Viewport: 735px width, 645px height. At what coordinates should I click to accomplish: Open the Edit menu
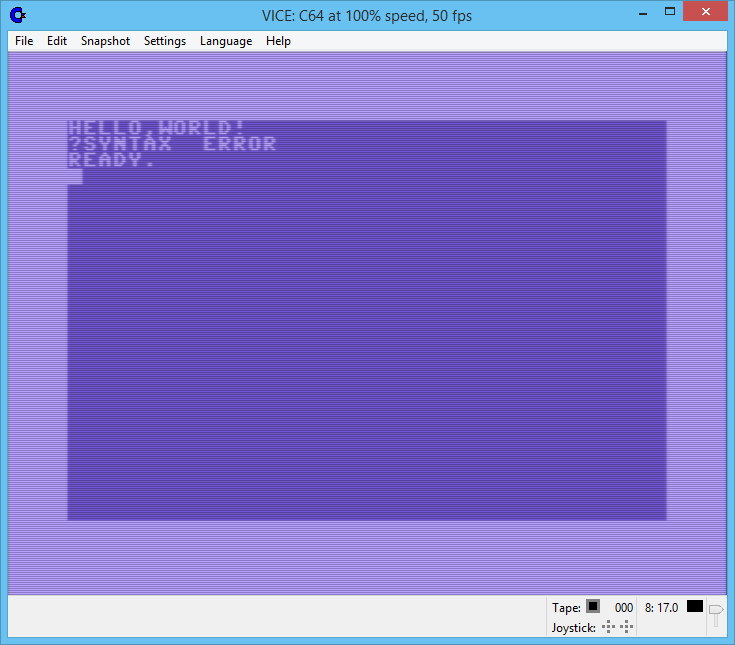(x=57, y=41)
